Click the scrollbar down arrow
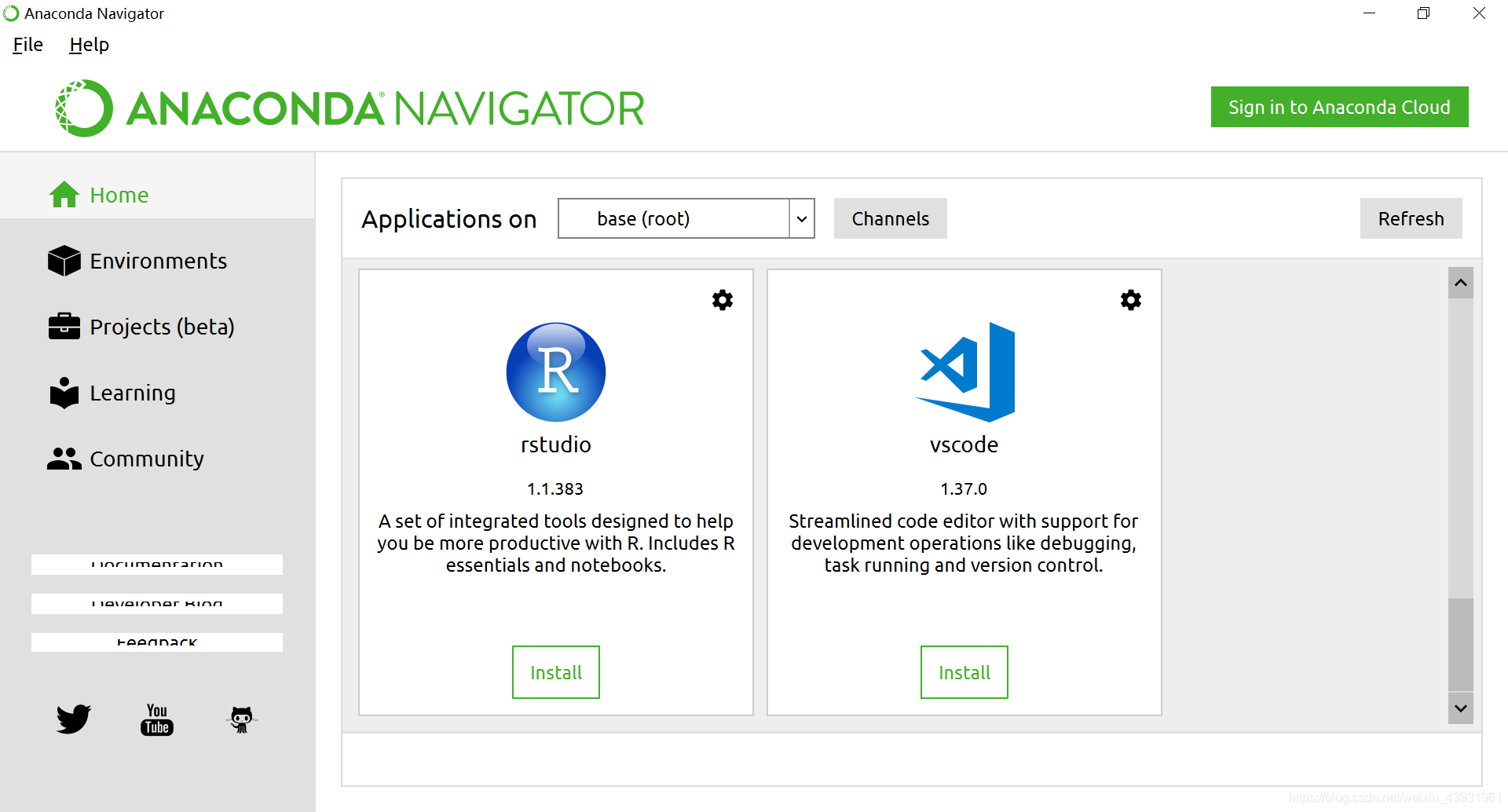Screen dimensions: 1508x812 click(x=1461, y=708)
